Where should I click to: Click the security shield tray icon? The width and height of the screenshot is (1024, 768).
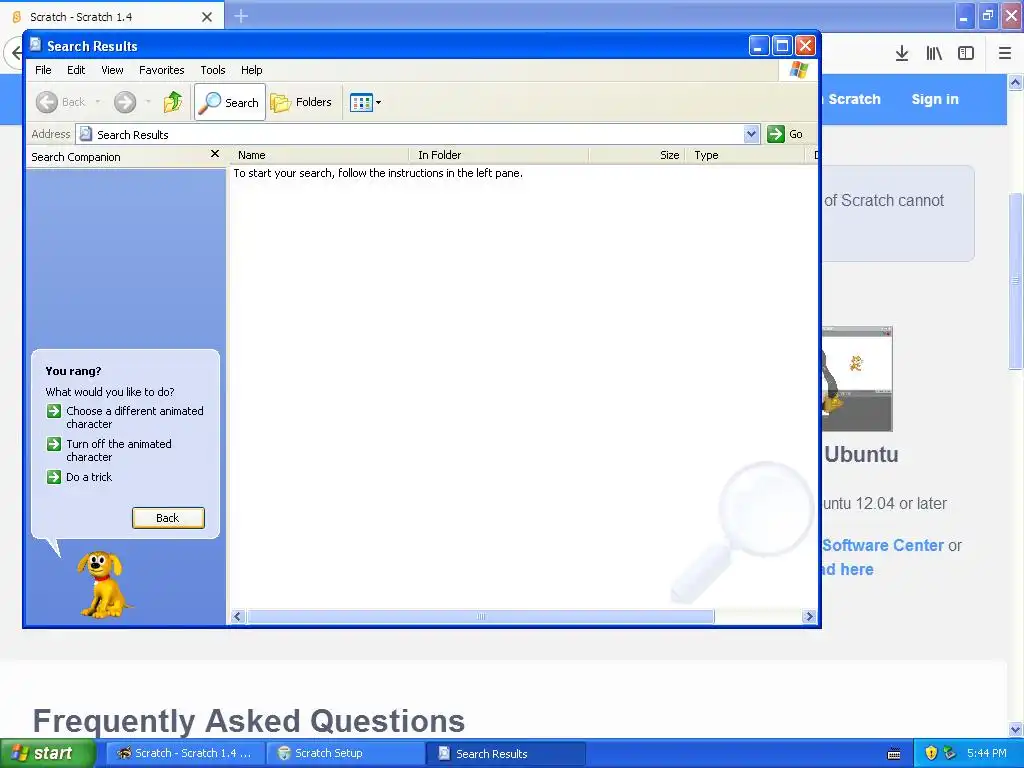coord(931,753)
